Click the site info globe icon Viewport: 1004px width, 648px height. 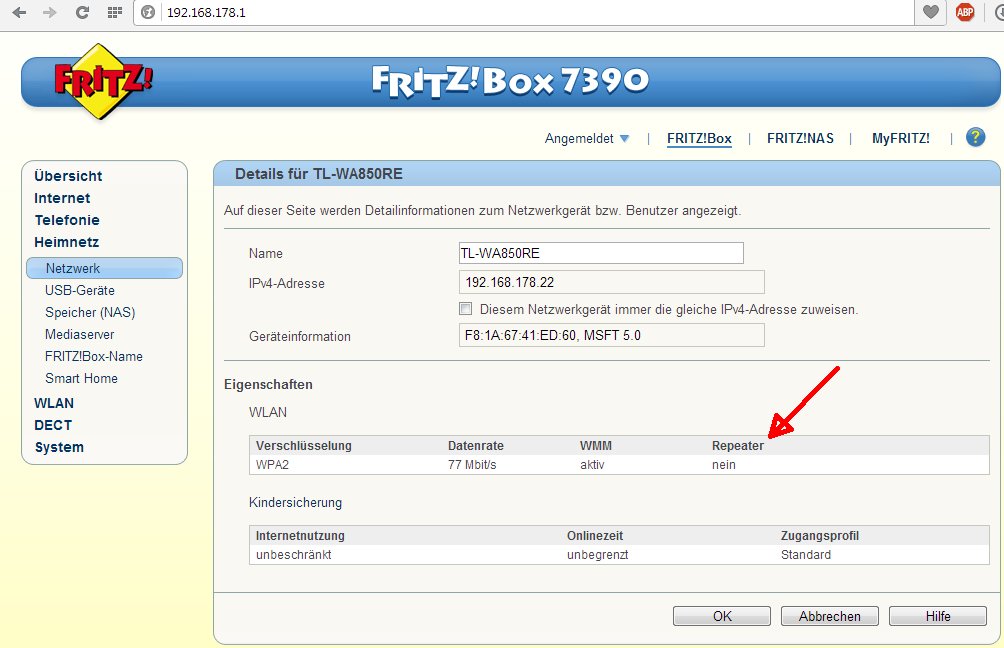pyautogui.click(x=148, y=12)
